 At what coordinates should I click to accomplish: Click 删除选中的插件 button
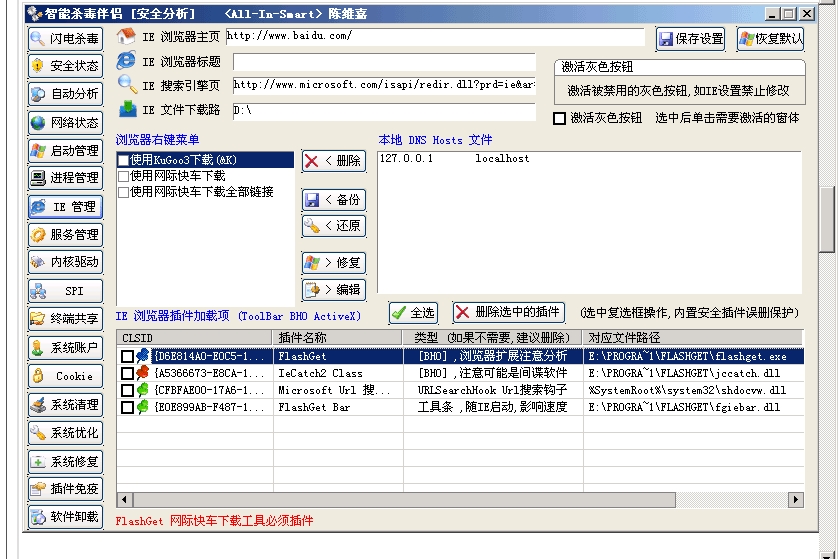click(x=509, y=312)
